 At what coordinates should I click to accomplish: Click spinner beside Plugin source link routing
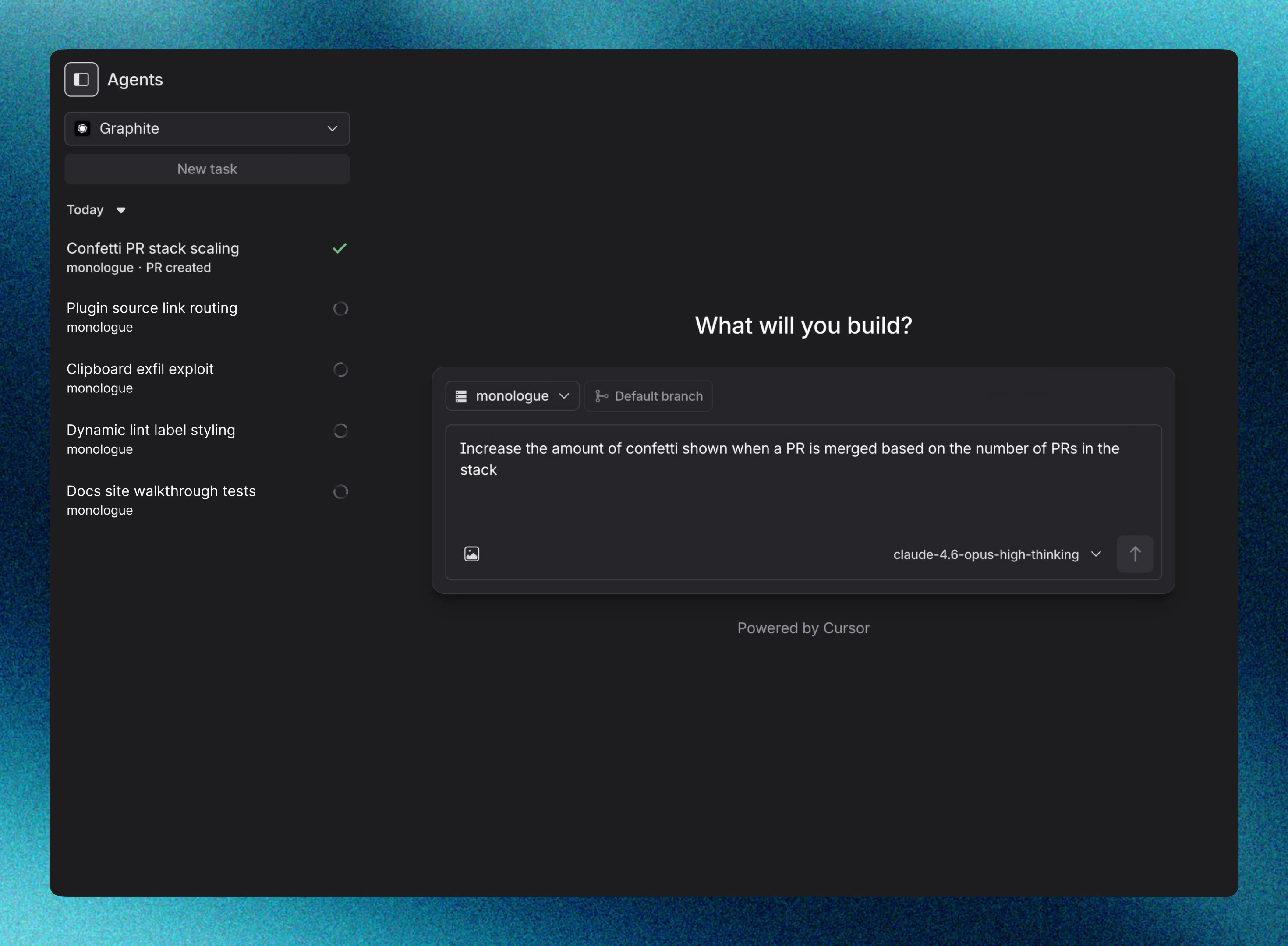340,309
